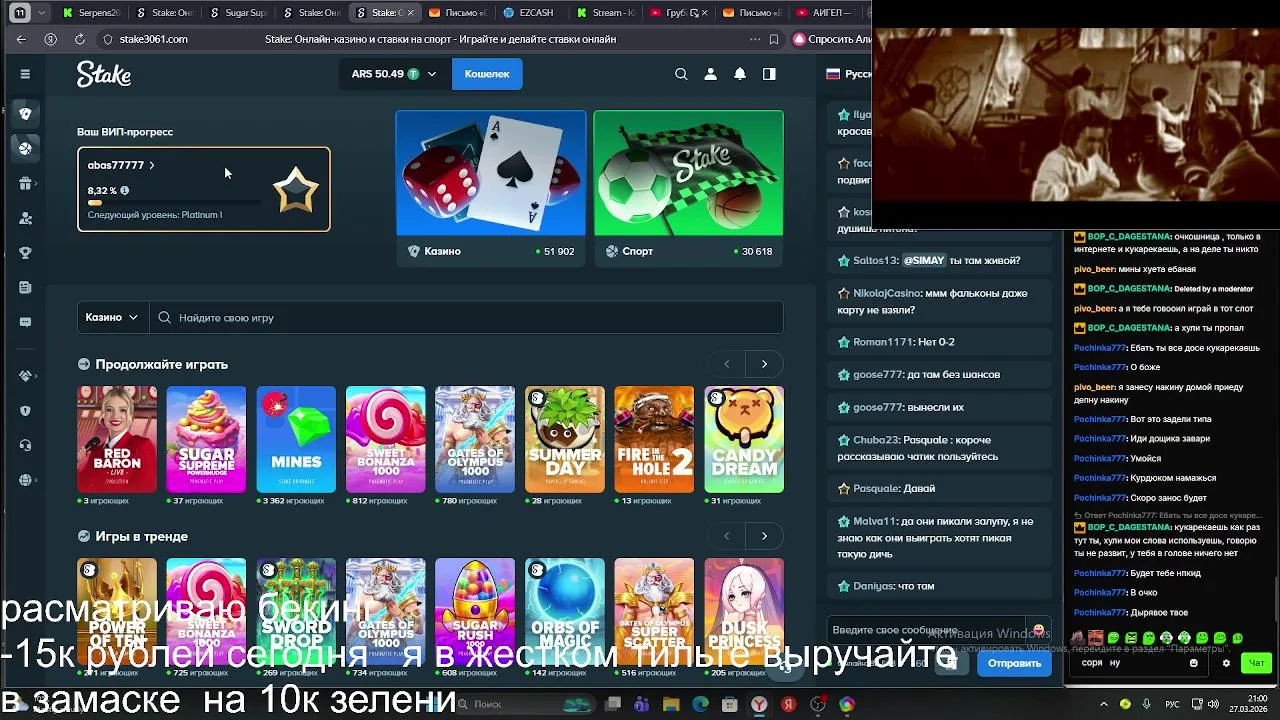The image size is (1280, 720).
Task: Open the emoji picker in Stake chat
Action: 1038,630
